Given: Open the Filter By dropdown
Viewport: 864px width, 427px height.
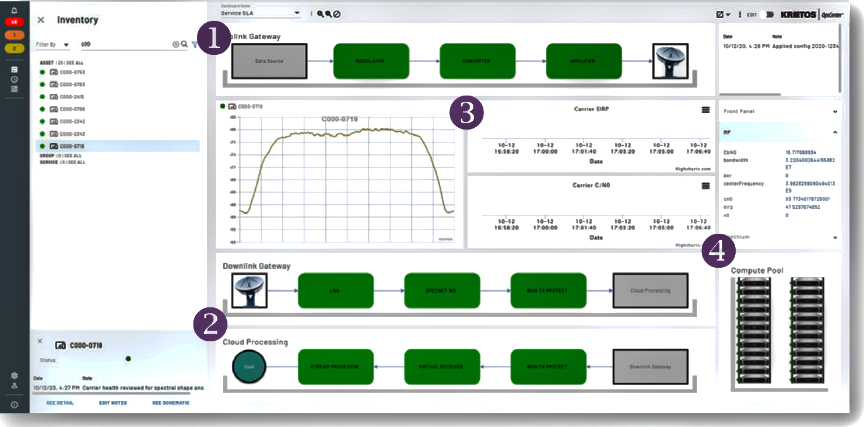Looking at the screenshot, I should (x=53, y=45).
